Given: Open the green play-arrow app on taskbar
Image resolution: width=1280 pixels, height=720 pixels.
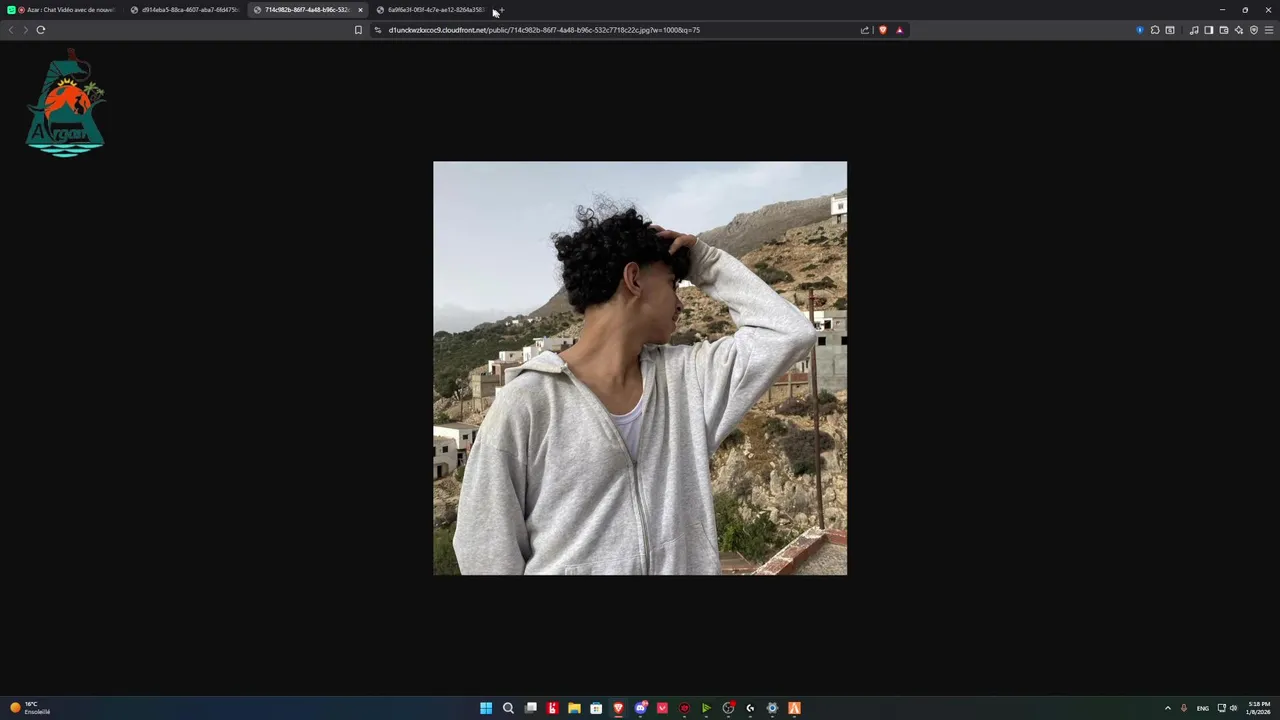Looking at the screenshot, I should 706,708.
